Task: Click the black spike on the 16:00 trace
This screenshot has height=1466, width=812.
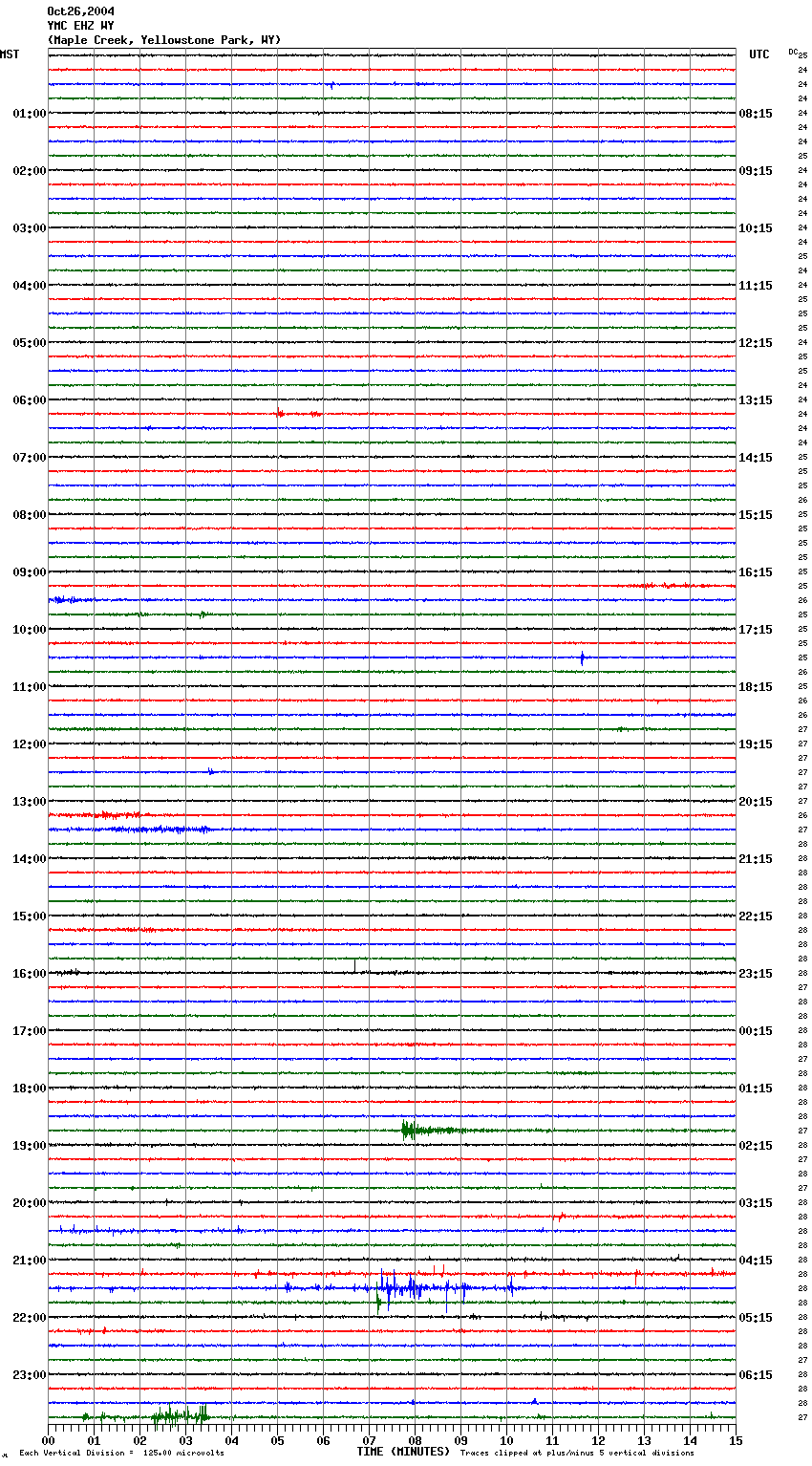Action: point(354,967)
